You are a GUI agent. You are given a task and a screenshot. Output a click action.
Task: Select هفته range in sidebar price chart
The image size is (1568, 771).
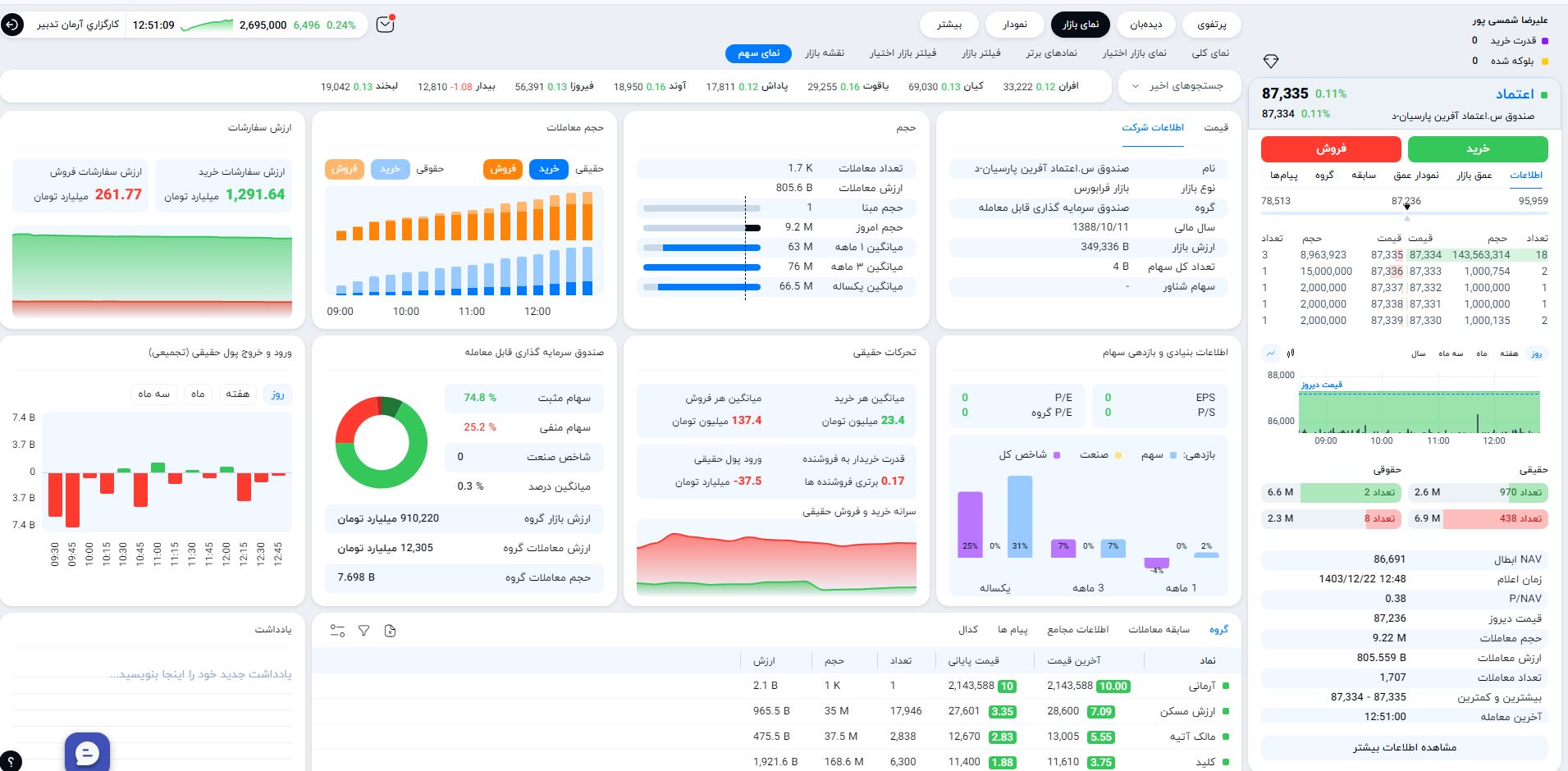[1508, 354]
